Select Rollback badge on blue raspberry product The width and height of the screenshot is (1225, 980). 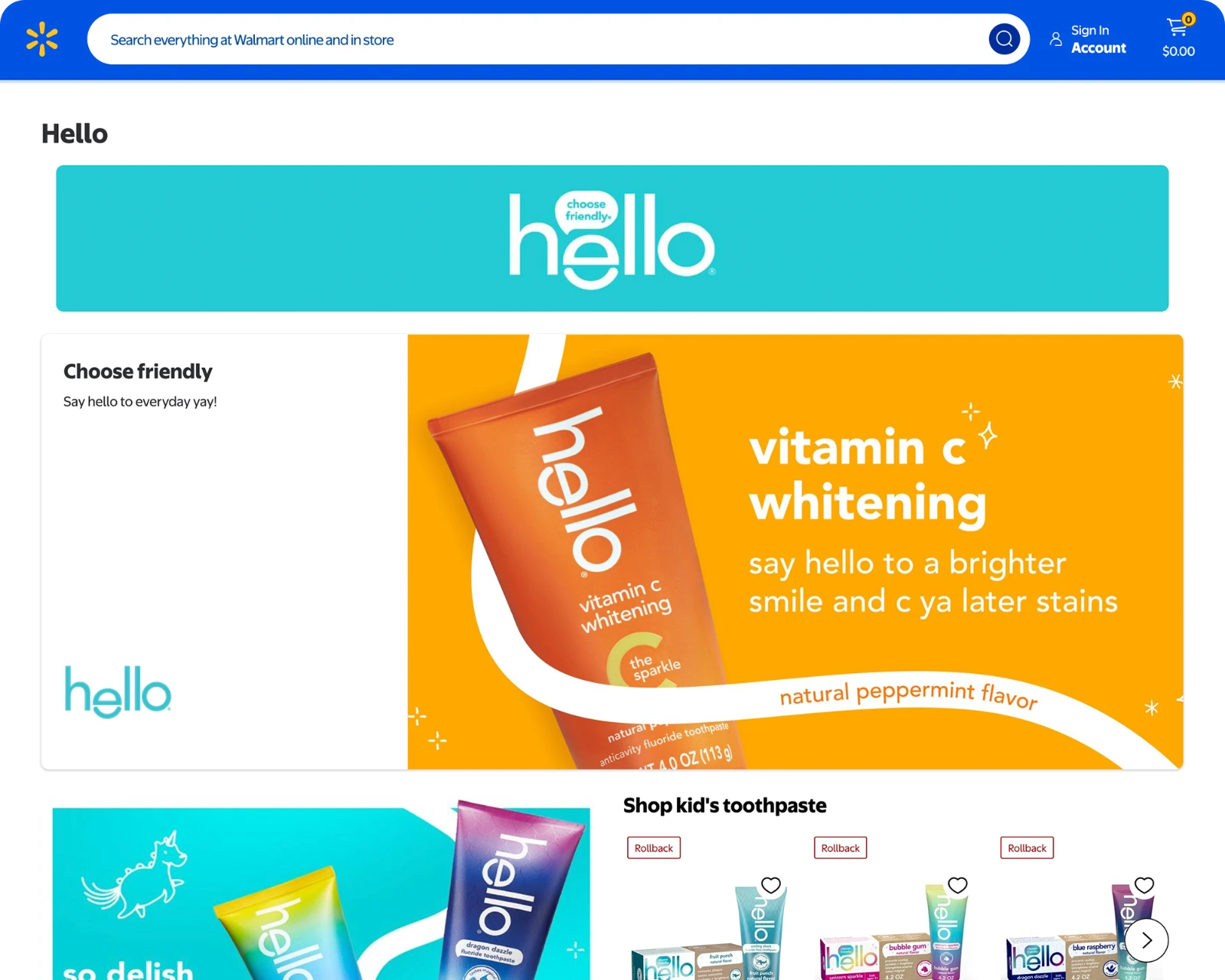[x=1027, y=848]
